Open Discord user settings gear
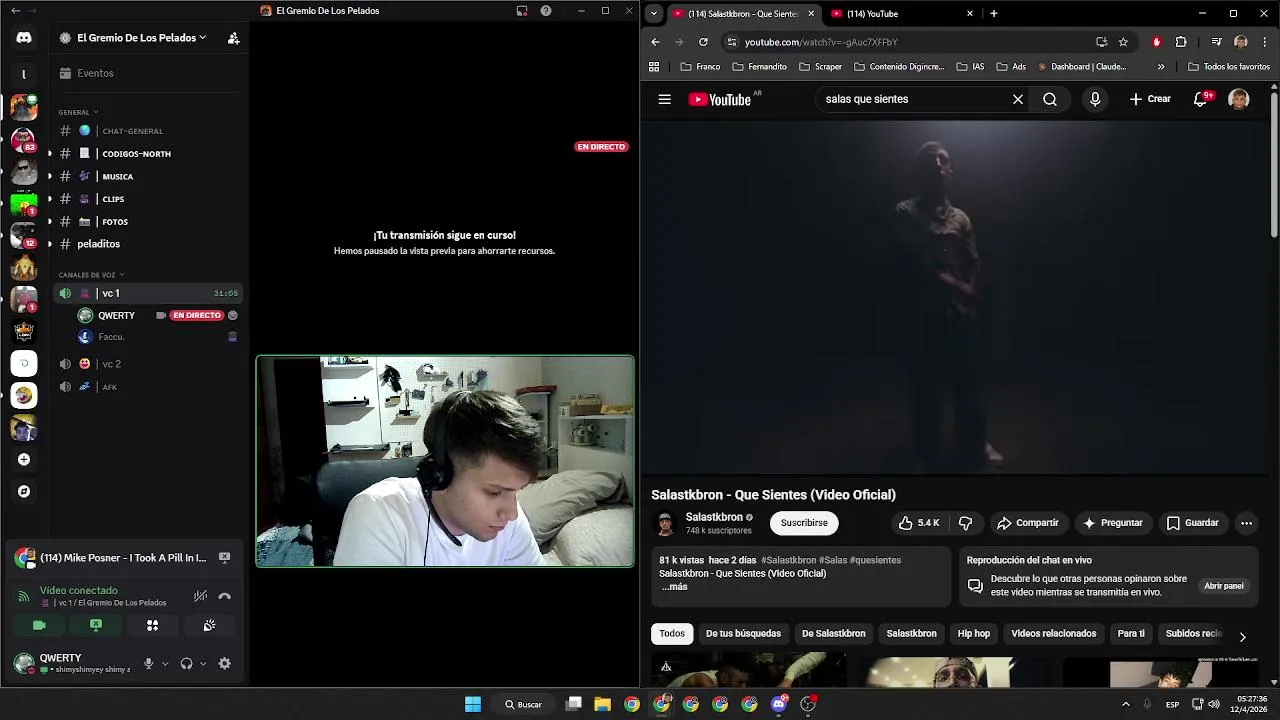The height and width of the screenshot is (720, 1280). point(224,663)
